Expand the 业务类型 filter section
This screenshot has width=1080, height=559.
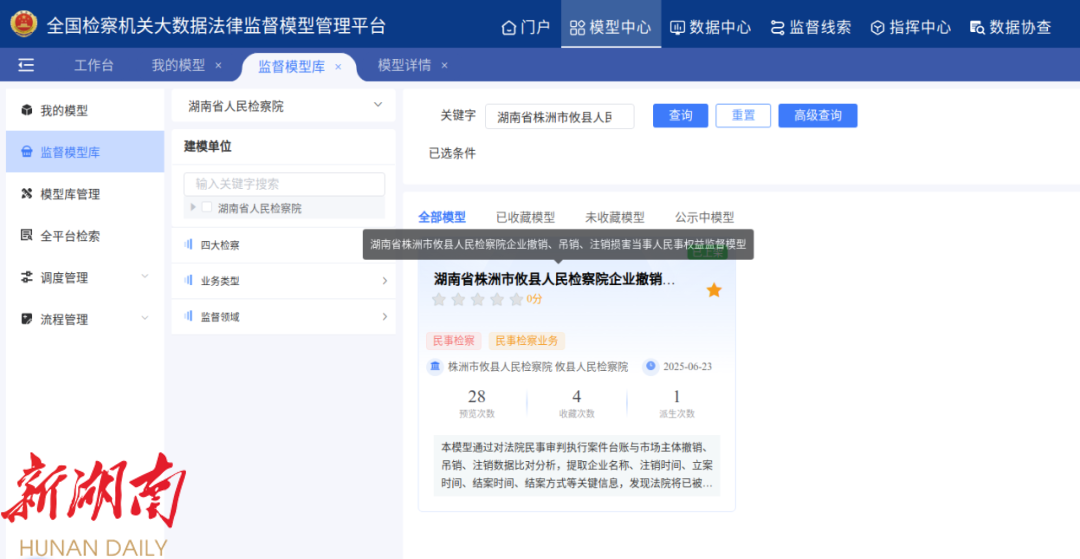tap(384, 281)
